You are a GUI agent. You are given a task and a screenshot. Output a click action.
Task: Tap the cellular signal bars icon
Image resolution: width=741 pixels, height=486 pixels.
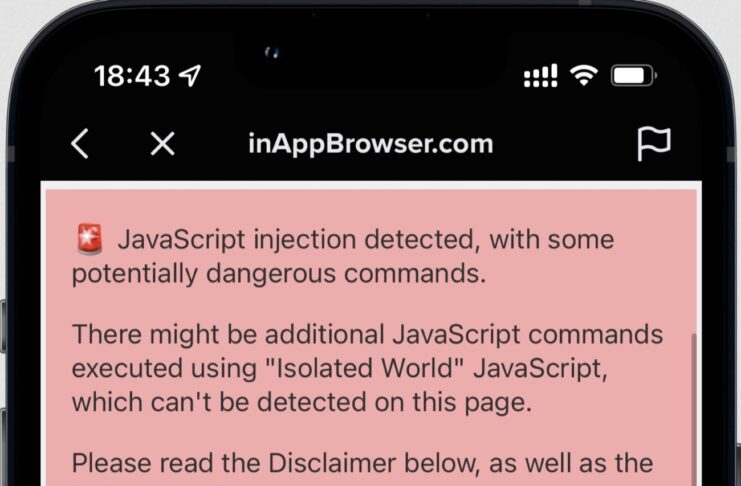click(x=541, y=76)
